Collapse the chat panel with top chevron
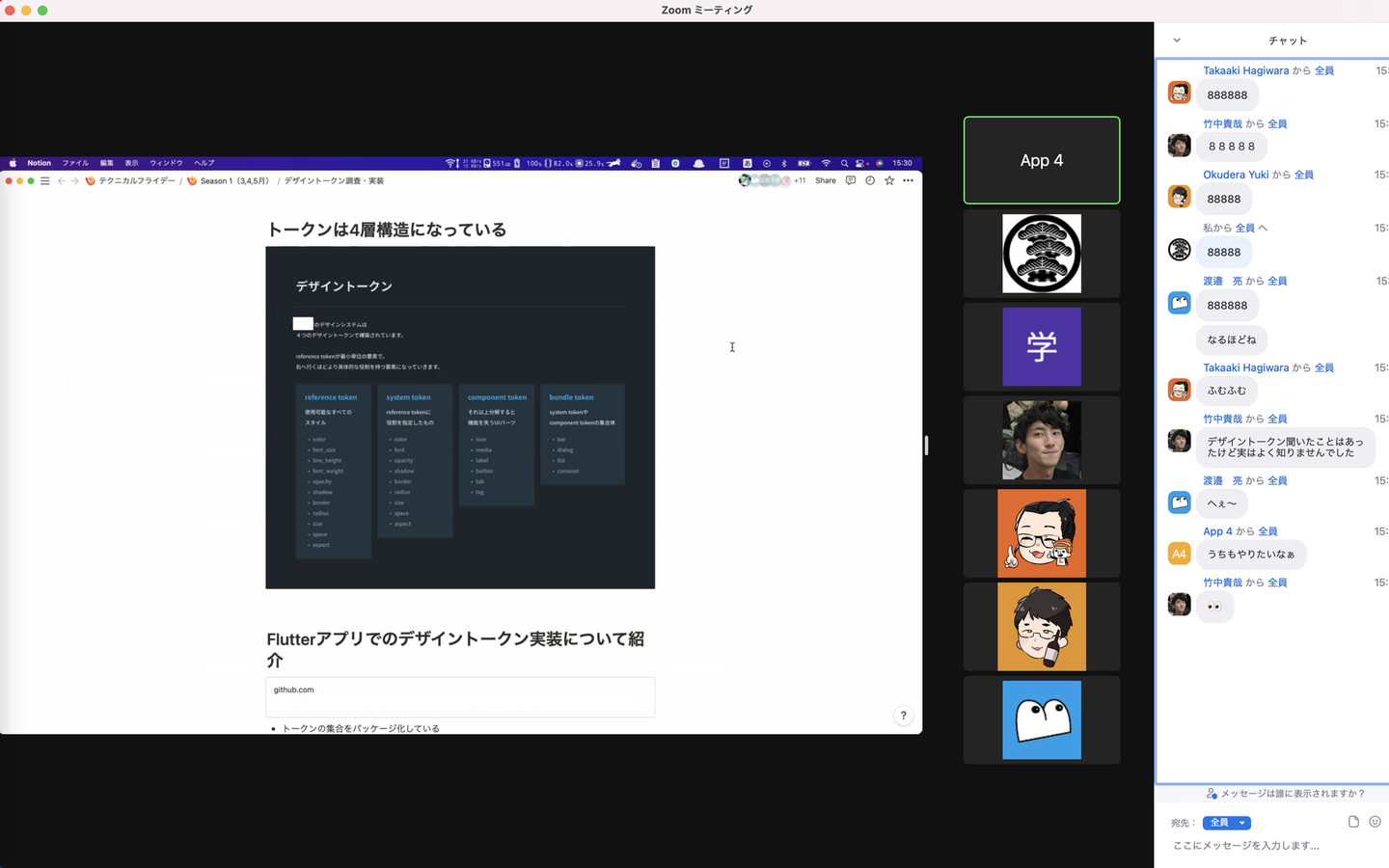This screenshot has width=1389, height=868. 1177,41
